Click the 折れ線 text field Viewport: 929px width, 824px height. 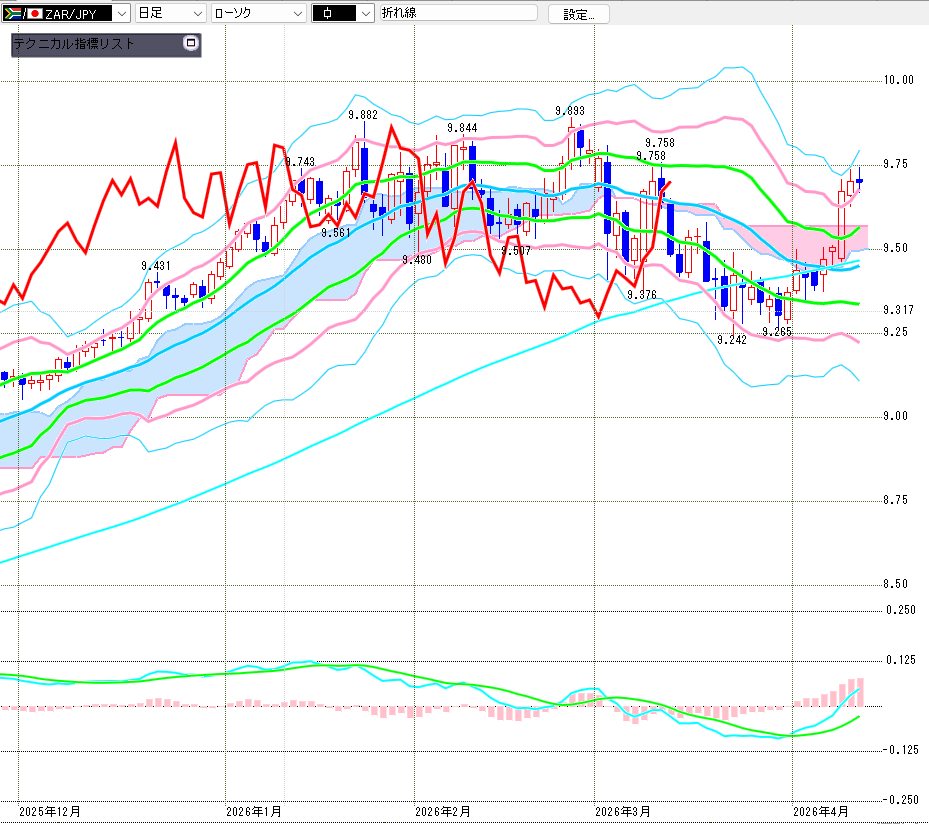tap(457, 13)
